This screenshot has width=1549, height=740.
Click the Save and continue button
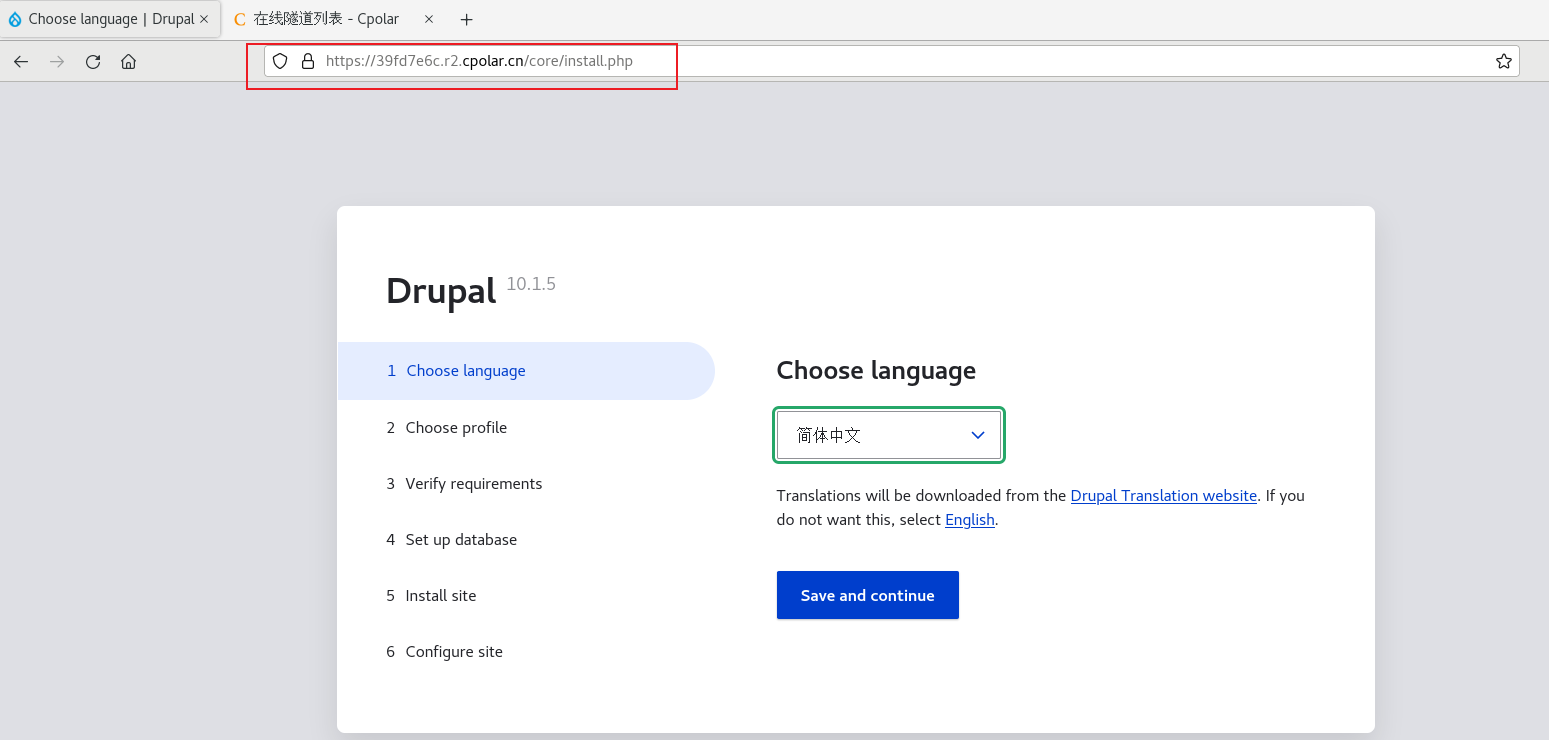click(x=867, y=594)
